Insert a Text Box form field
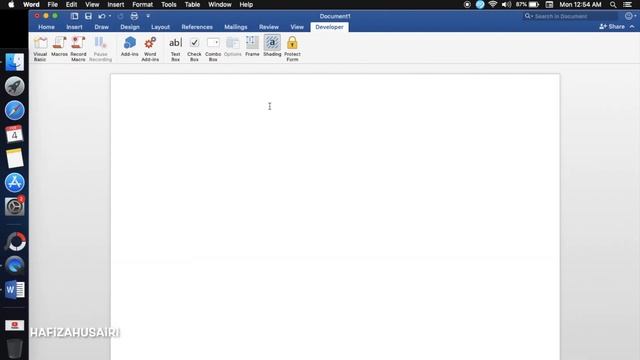Image resolution: width=640 pixels, height=360 pixels. tap(175, 48)
